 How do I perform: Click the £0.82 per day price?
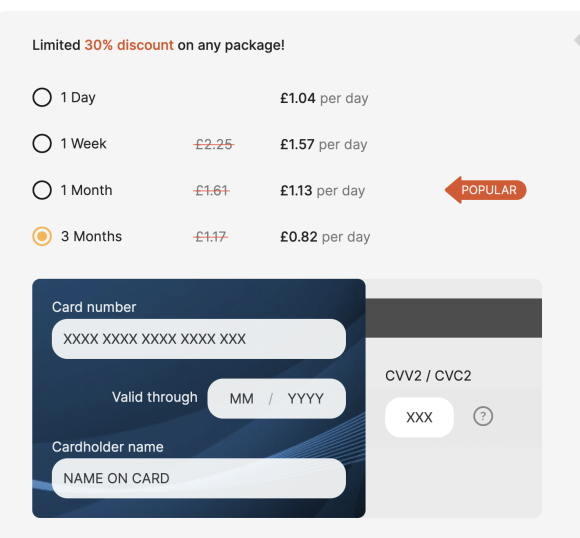(x=325, y=237)
